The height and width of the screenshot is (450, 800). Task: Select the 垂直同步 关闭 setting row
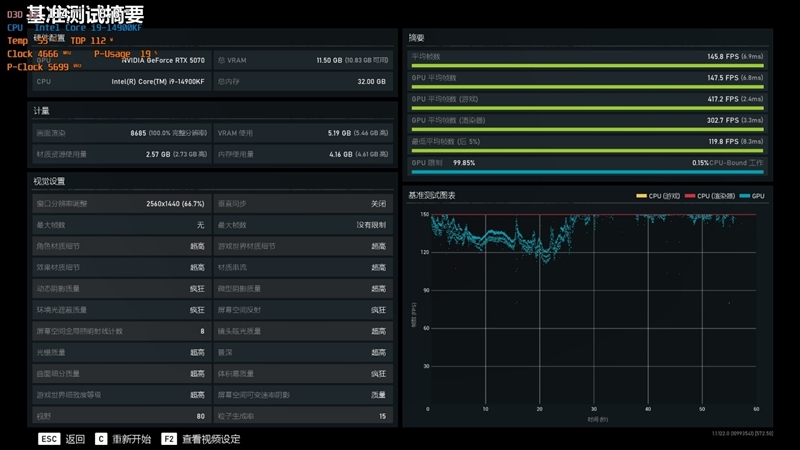click(x=301, y=204)
